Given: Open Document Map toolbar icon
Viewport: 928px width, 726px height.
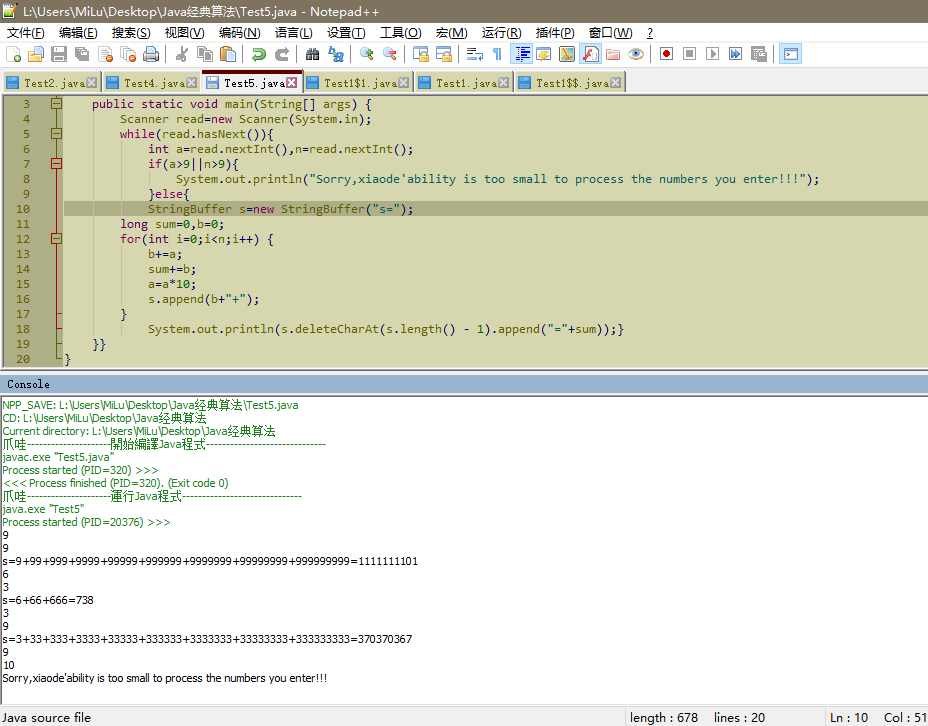Looking at the screenshot, I should pos(566,54).
